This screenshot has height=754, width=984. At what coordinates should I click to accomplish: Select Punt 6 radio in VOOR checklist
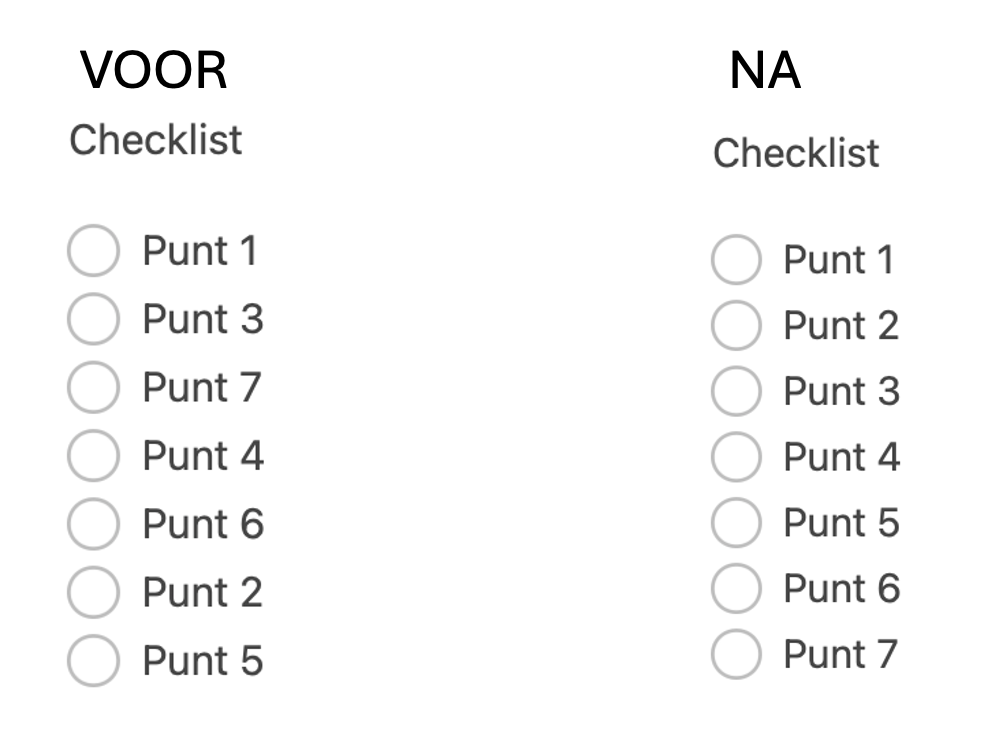pyautogui.click(x=93, y=524)
